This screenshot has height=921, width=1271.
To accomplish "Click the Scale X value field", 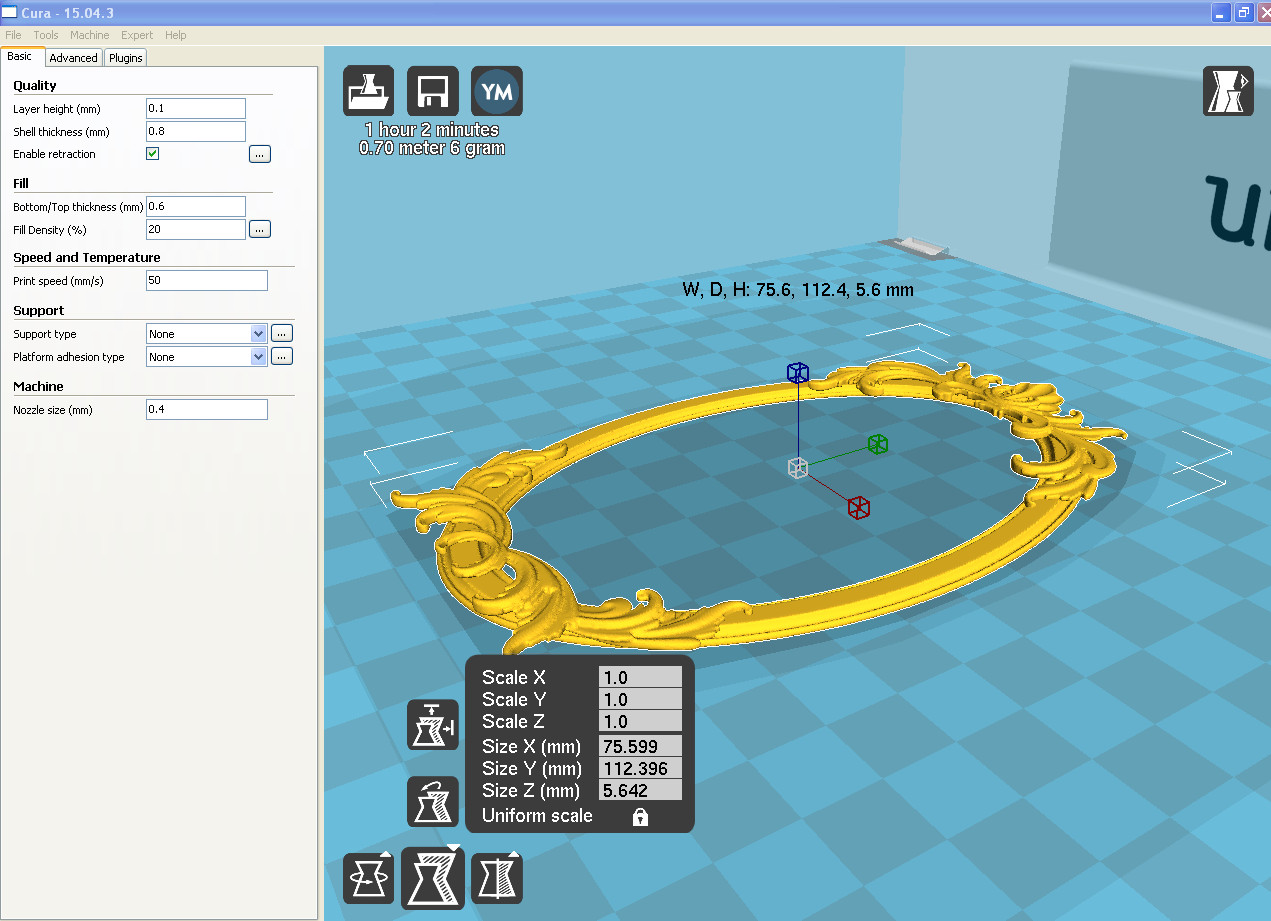I will click(x=640, y=677).
